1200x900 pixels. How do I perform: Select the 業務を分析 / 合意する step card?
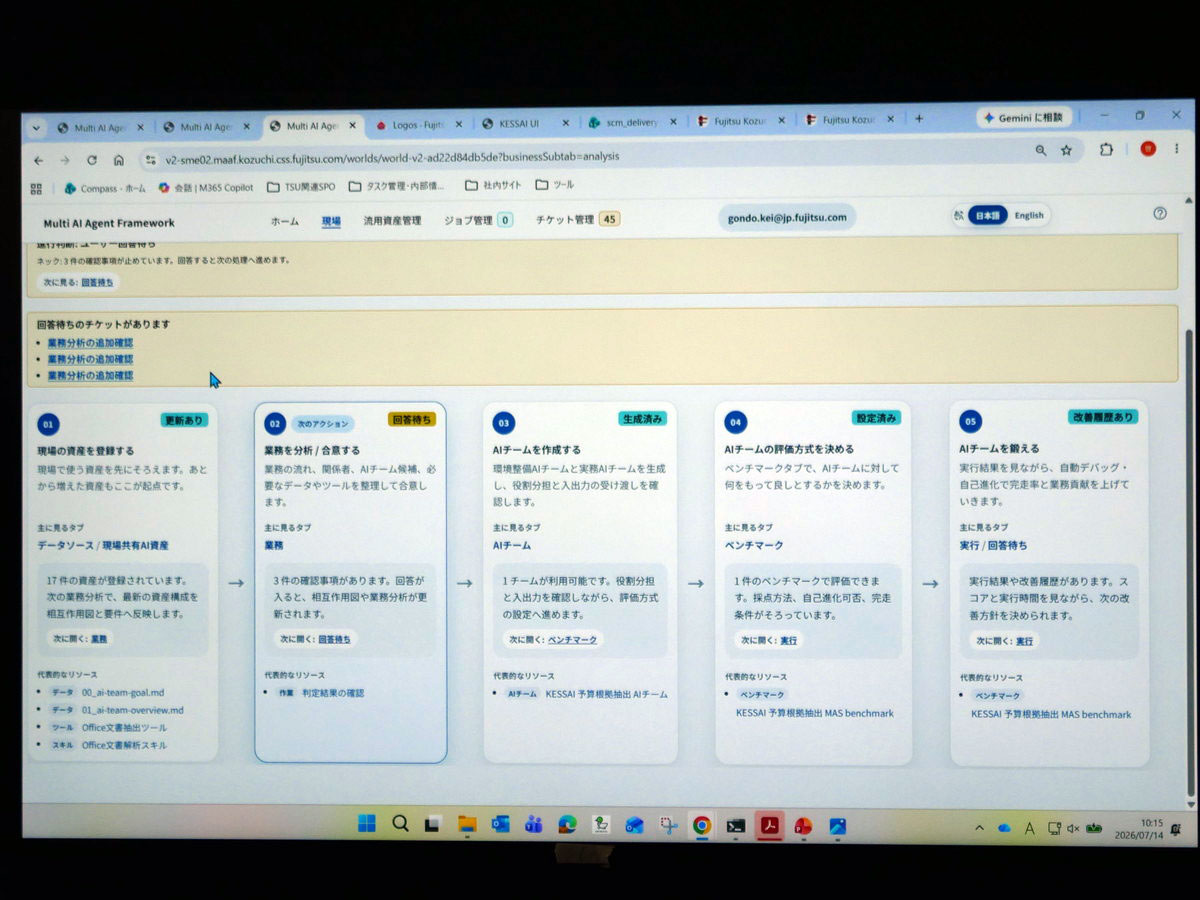coord(350,582)
